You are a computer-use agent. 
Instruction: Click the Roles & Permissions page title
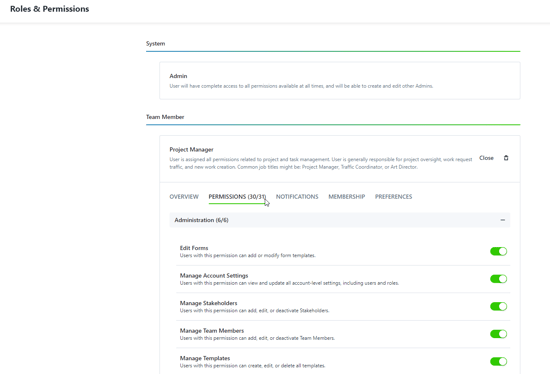click(49, 9)
